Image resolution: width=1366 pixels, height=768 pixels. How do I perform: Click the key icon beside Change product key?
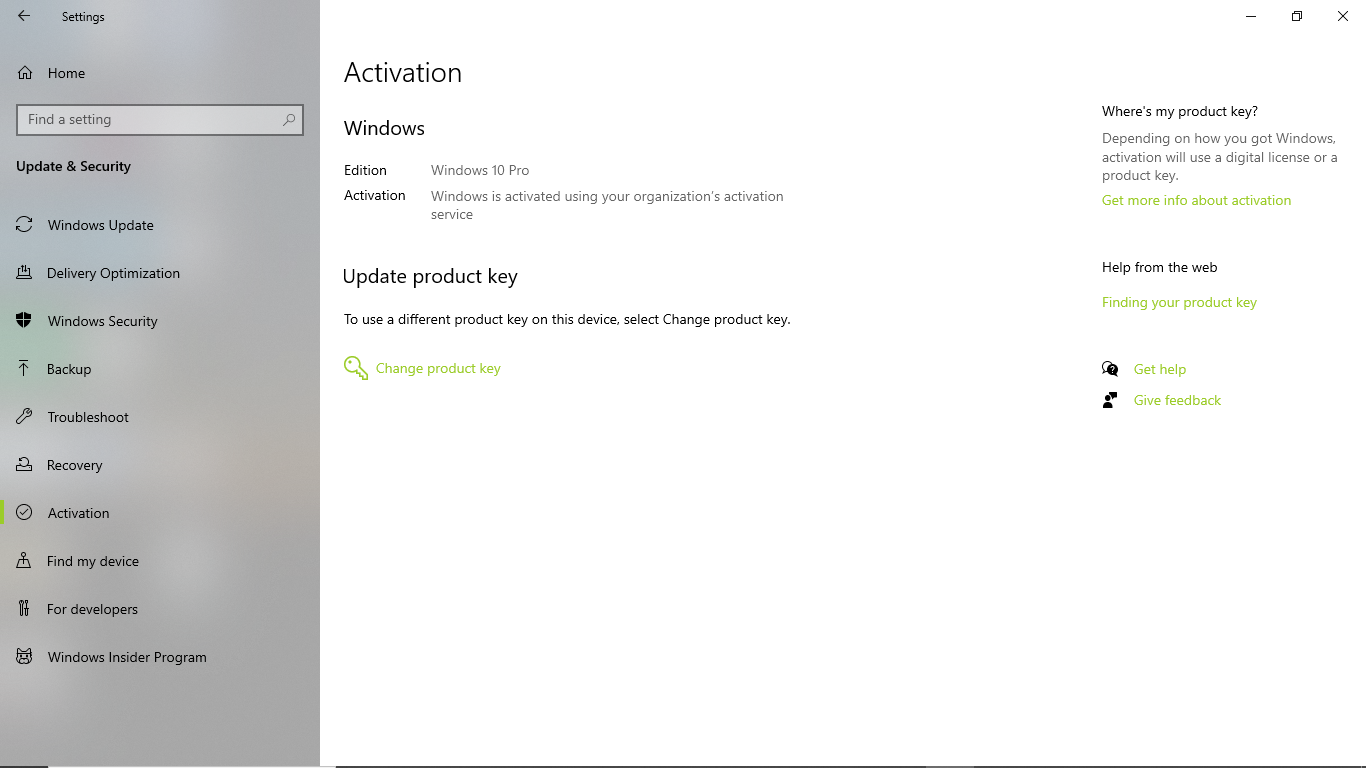[x=356, y=368]
